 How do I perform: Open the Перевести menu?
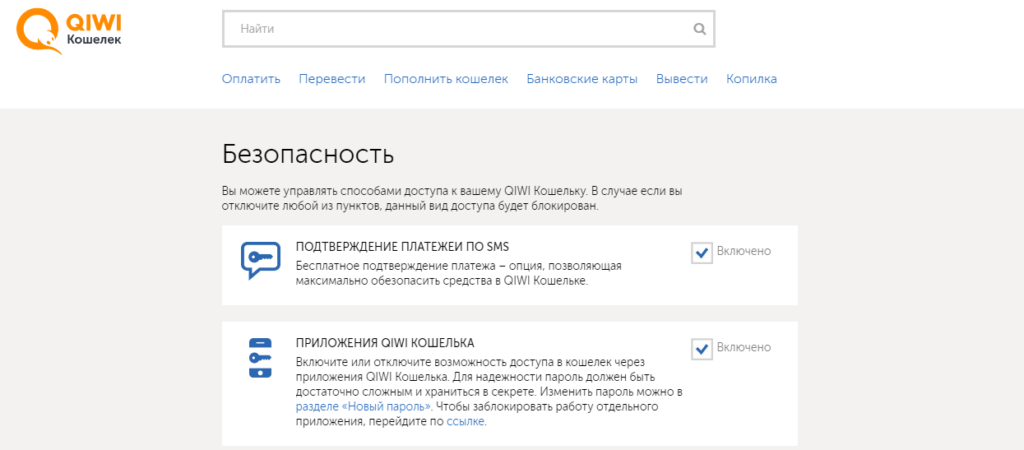point(332,79)
